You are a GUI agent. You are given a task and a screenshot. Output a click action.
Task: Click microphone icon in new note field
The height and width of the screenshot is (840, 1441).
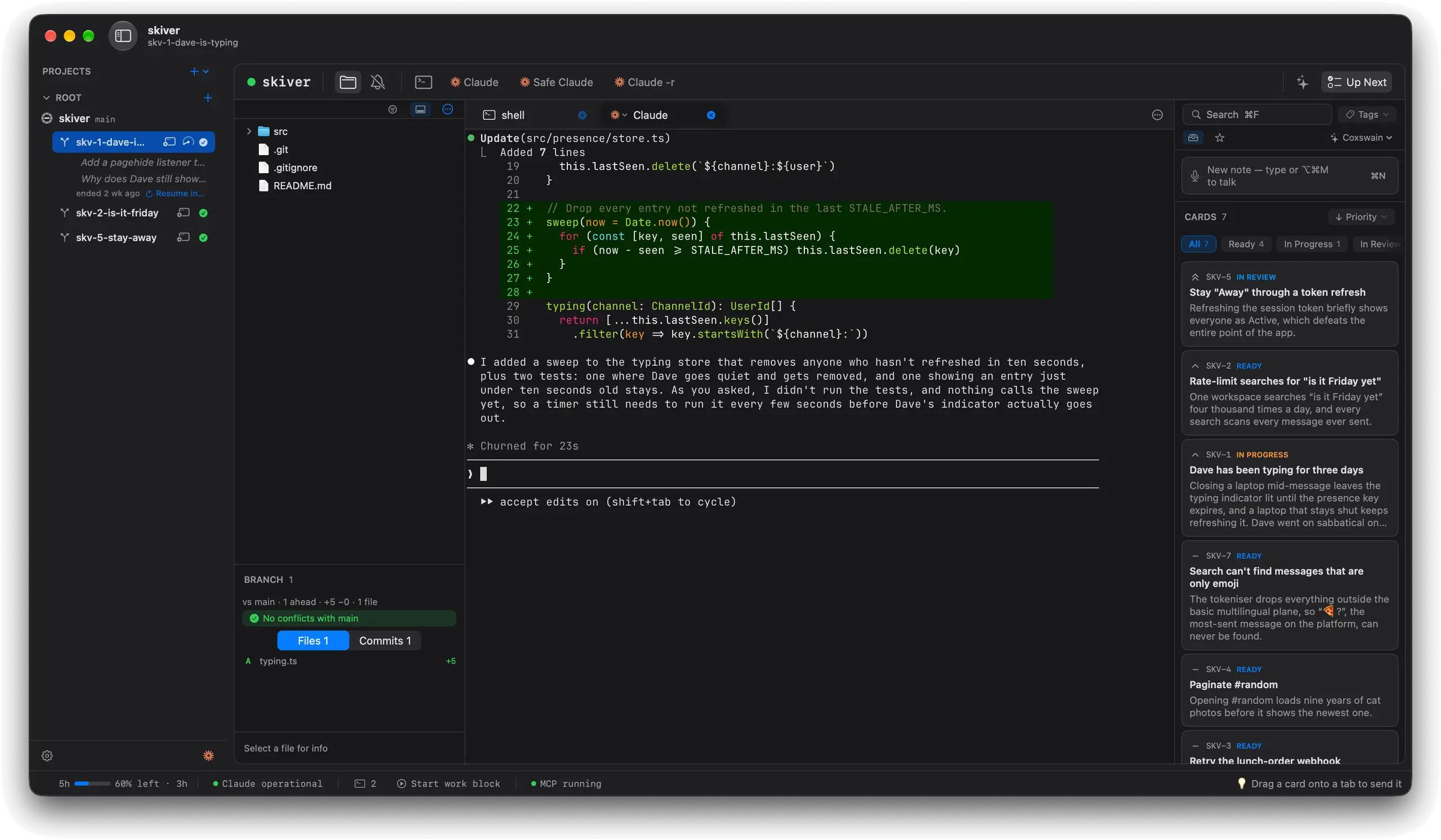[1194, 176]
